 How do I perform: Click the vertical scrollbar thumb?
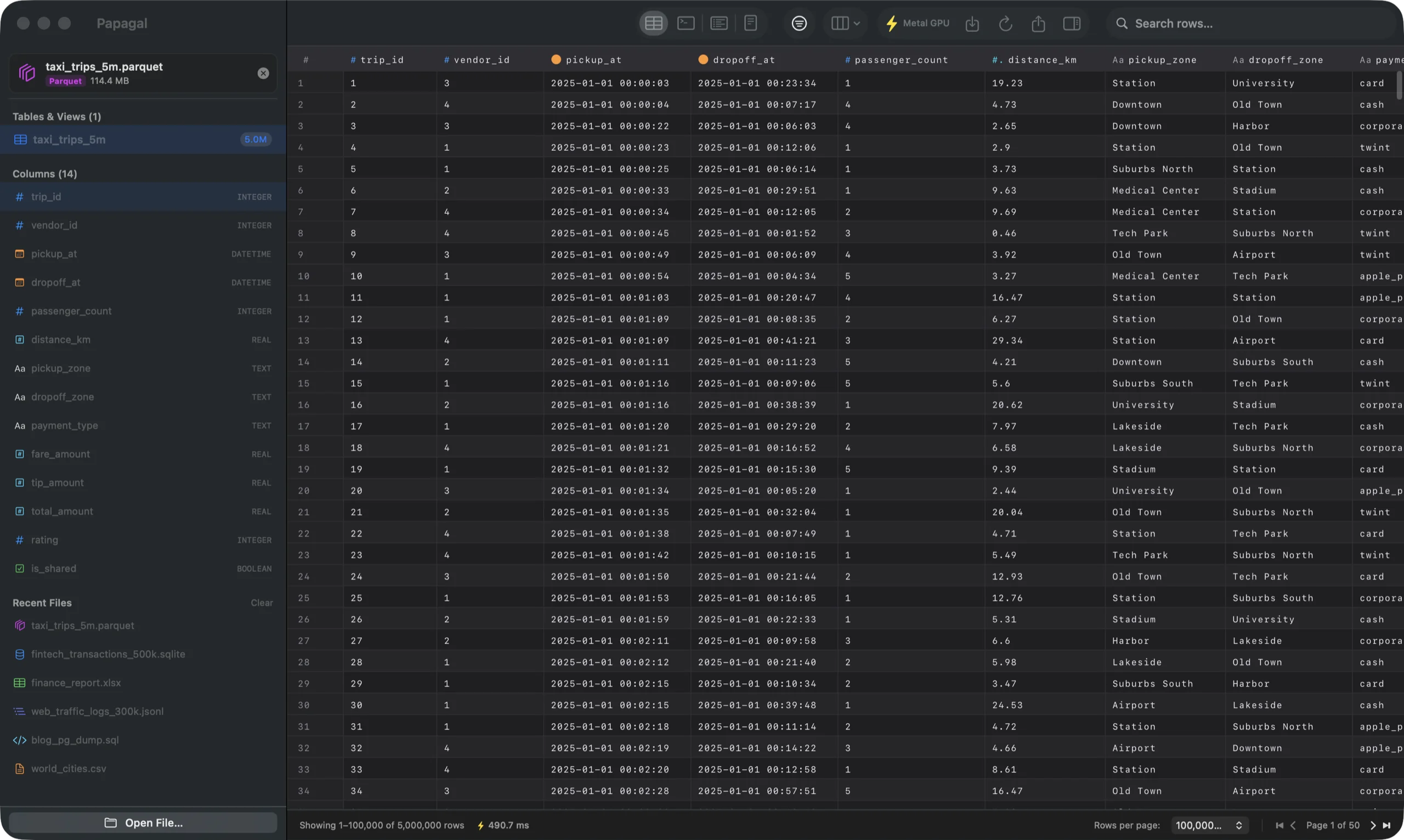point(1400,85)
